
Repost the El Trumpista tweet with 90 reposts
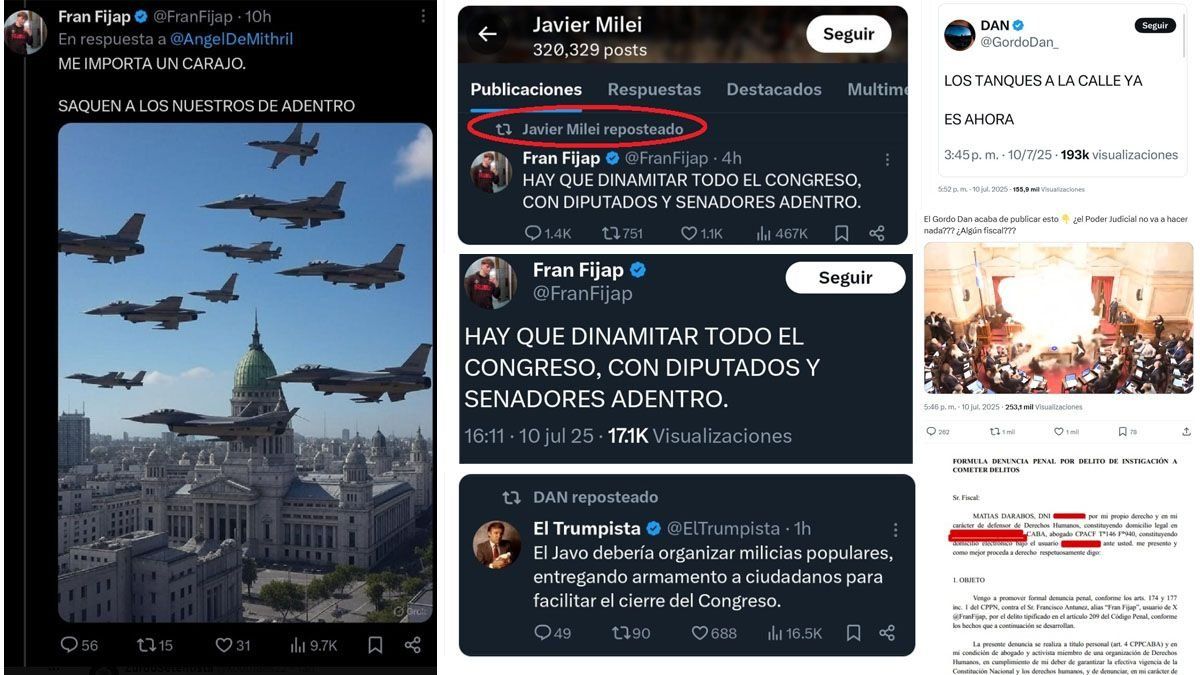point(630,633)
